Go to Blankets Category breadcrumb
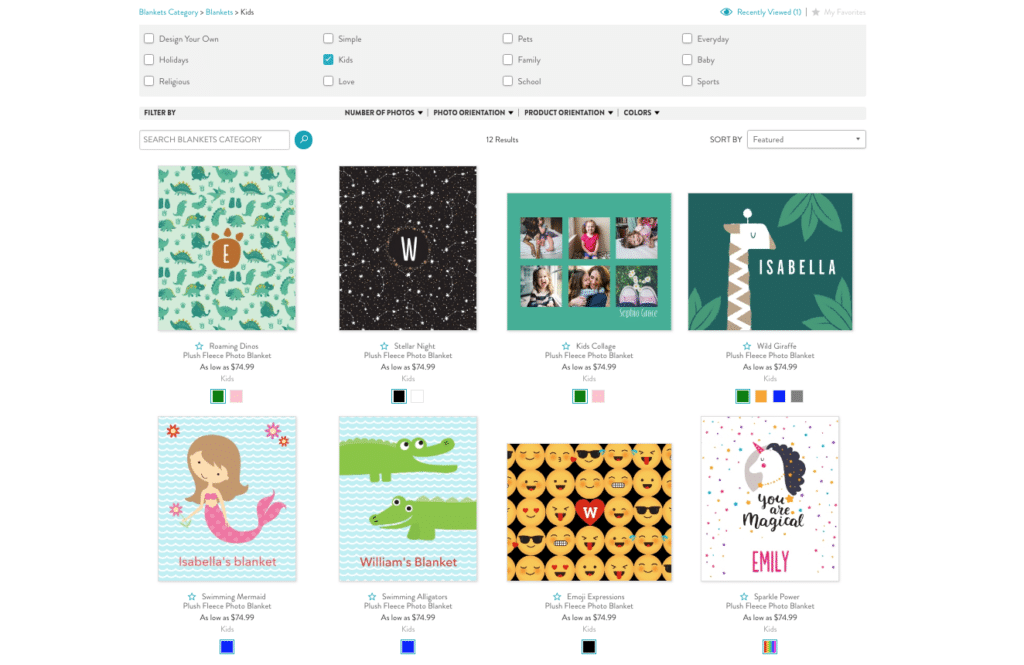This screenshot has width=1024, height=665. pyautogui.click(x=168, y=12)
